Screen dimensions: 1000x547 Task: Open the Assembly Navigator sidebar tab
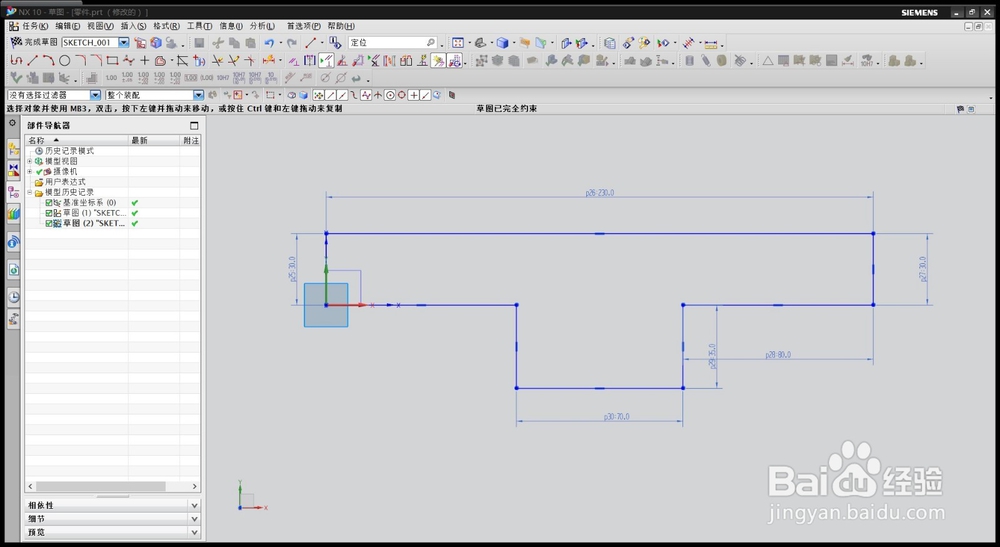click(13, 149)
